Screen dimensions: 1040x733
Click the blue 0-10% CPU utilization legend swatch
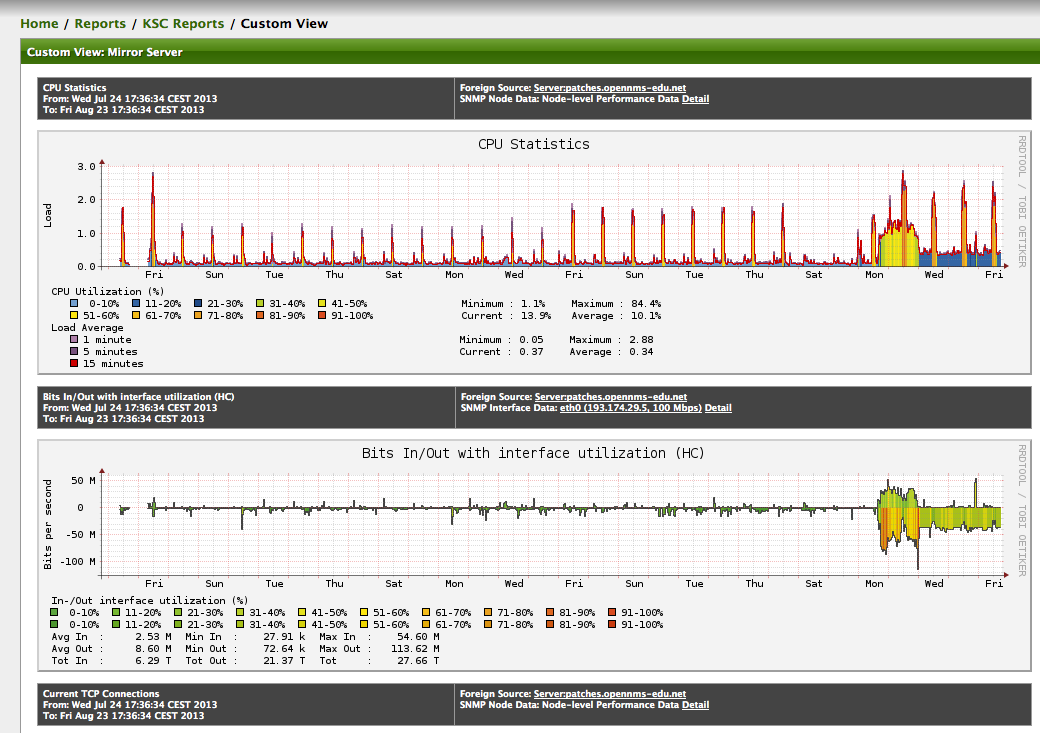click(x=72, y=304)
